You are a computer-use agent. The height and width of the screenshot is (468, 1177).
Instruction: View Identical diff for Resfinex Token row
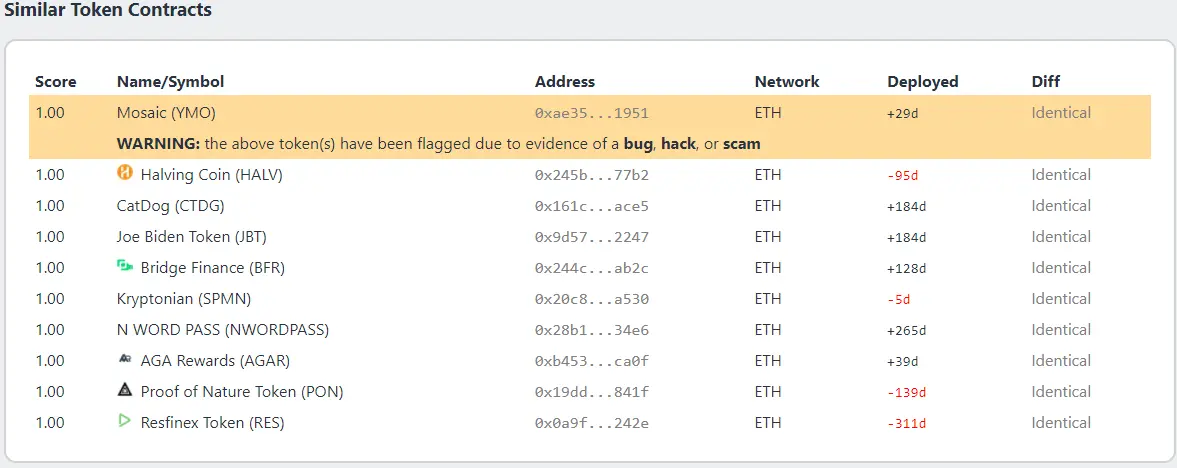tap(1061, 422)
